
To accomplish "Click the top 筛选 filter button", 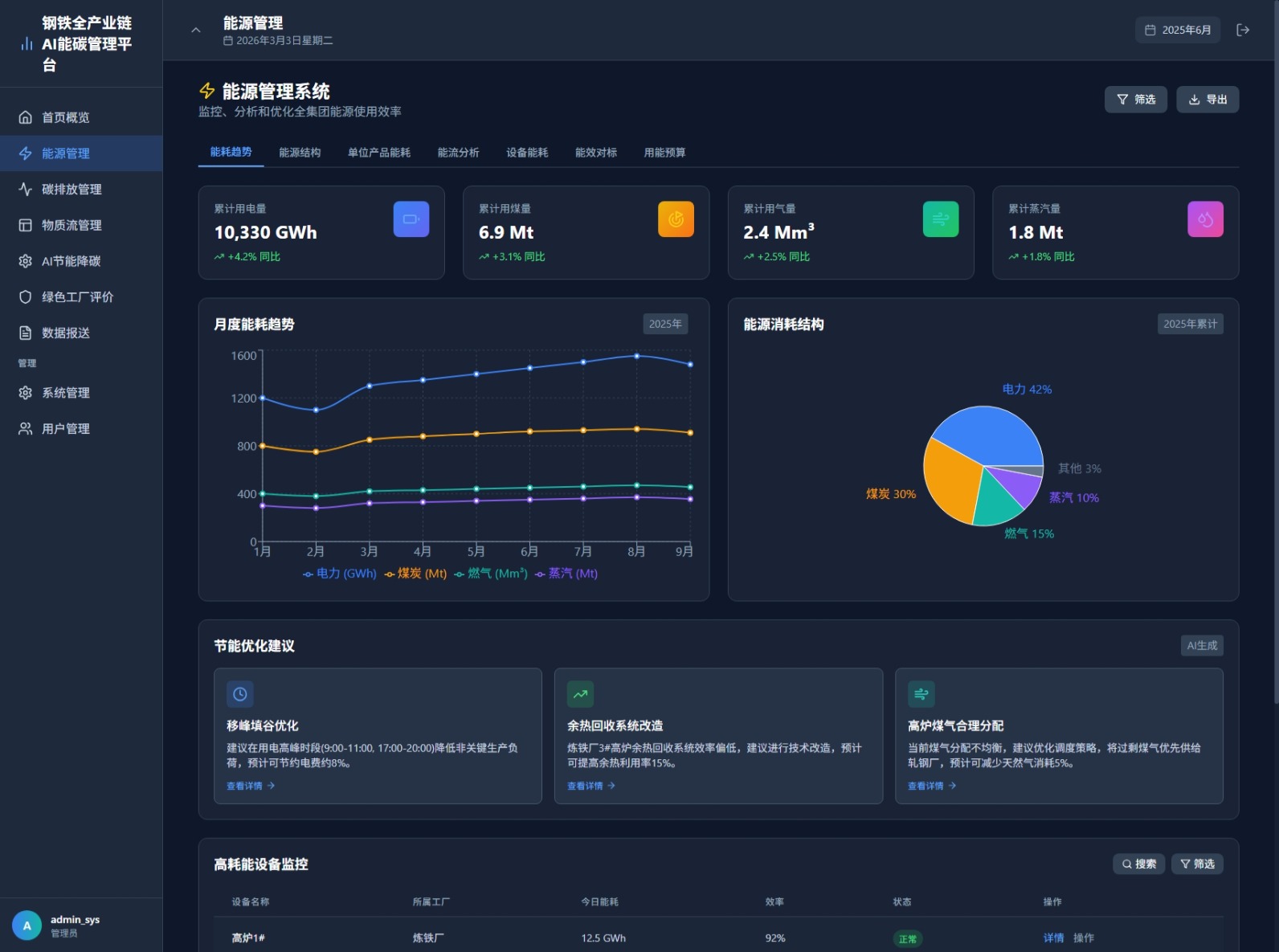I will (1136, 100).
